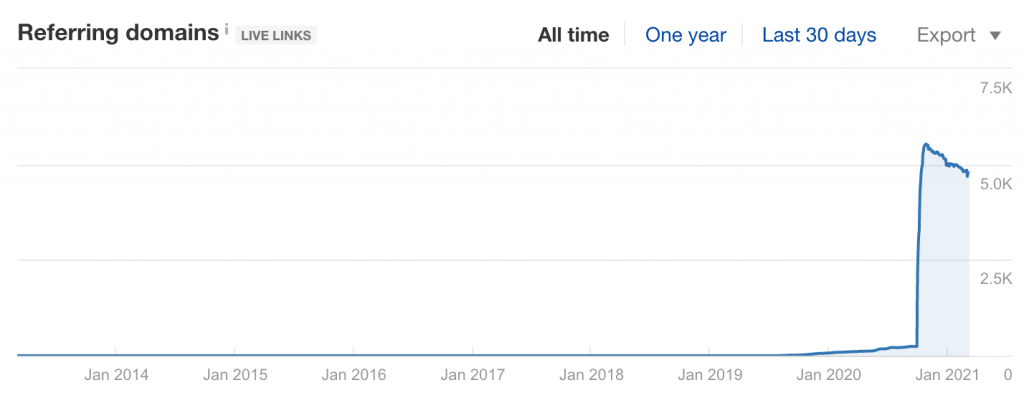Click the chart peak in late 2020
Viewport: 1024px width, 403px height.
(x=925, y=144)
